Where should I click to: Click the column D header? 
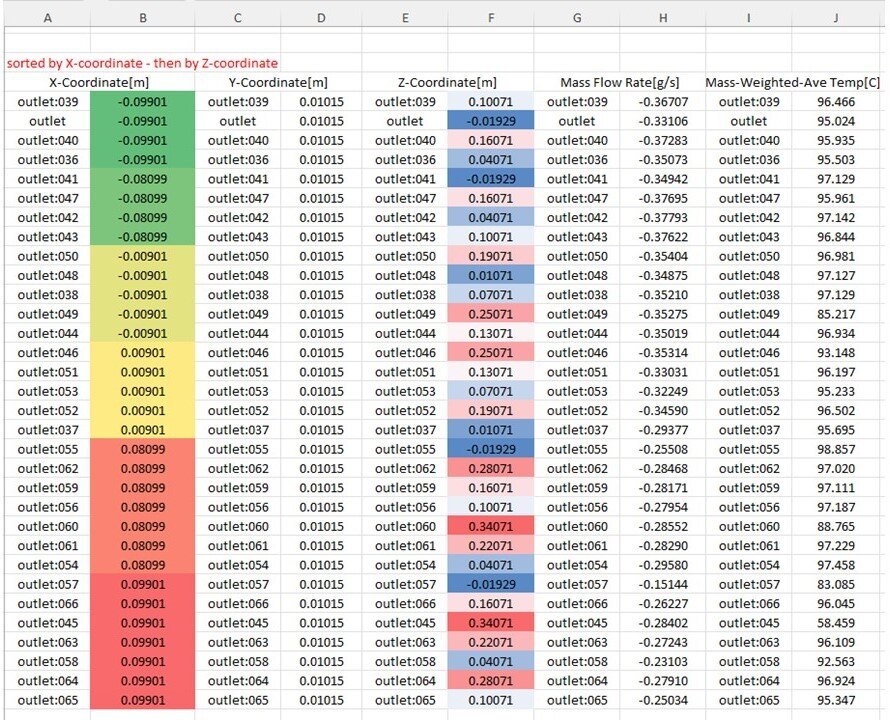[x=321, y=17]
